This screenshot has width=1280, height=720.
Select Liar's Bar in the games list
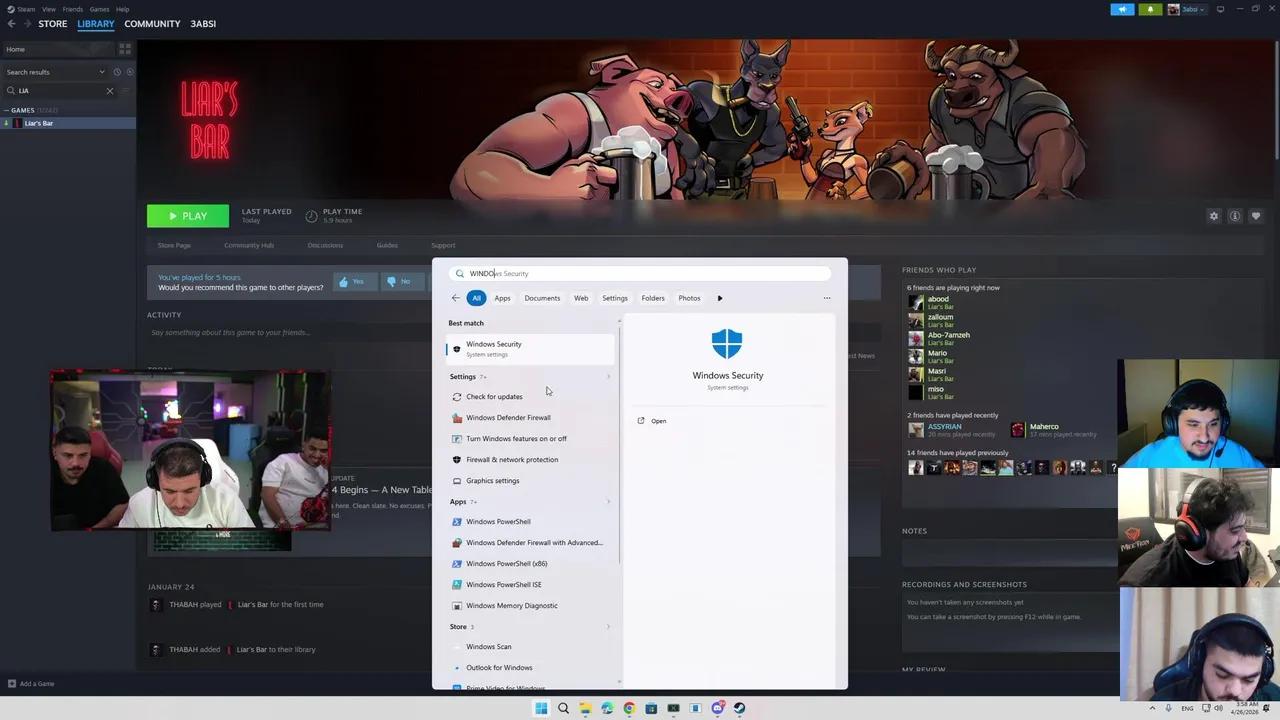[68, 123]
